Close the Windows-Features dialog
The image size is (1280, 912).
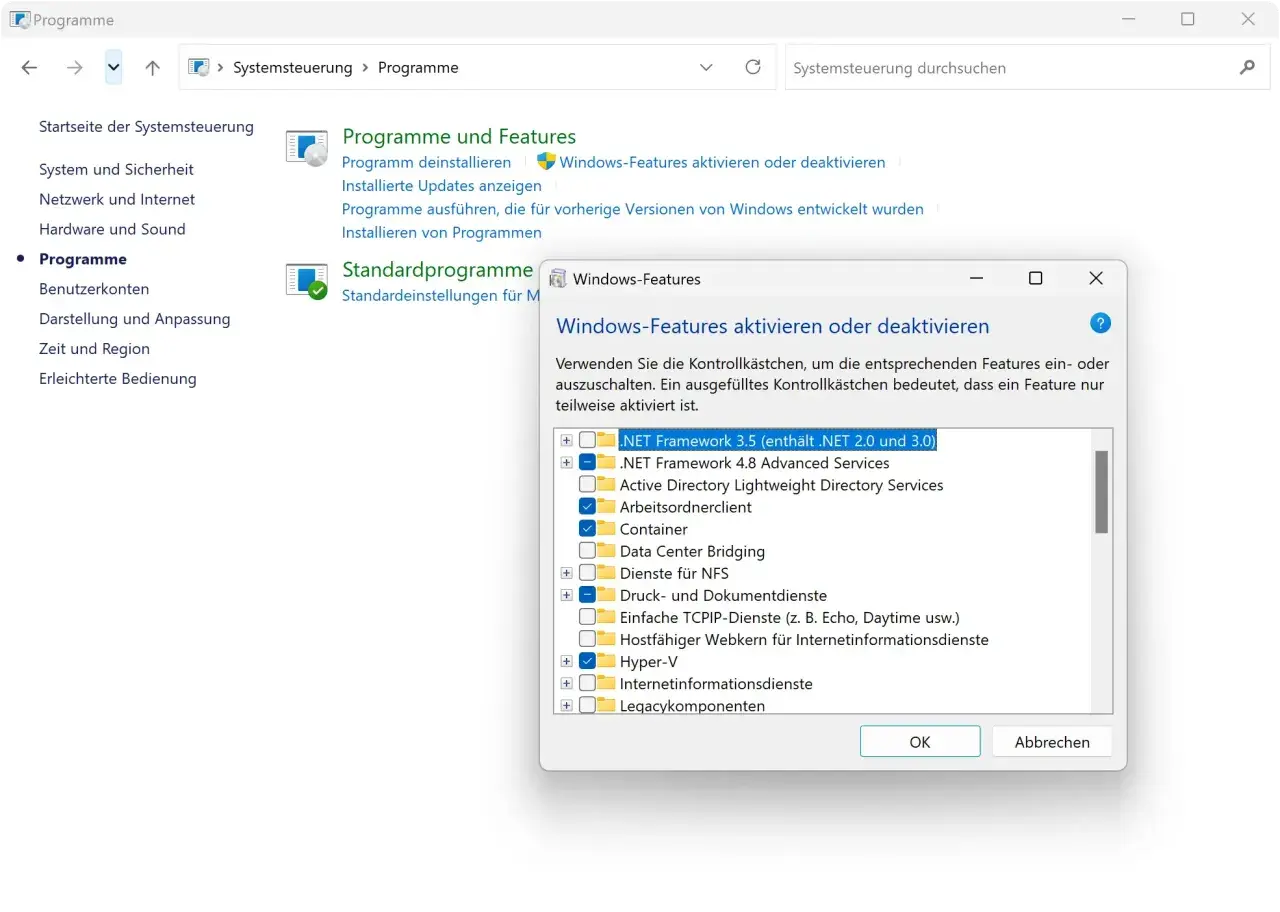point(1096,278)
